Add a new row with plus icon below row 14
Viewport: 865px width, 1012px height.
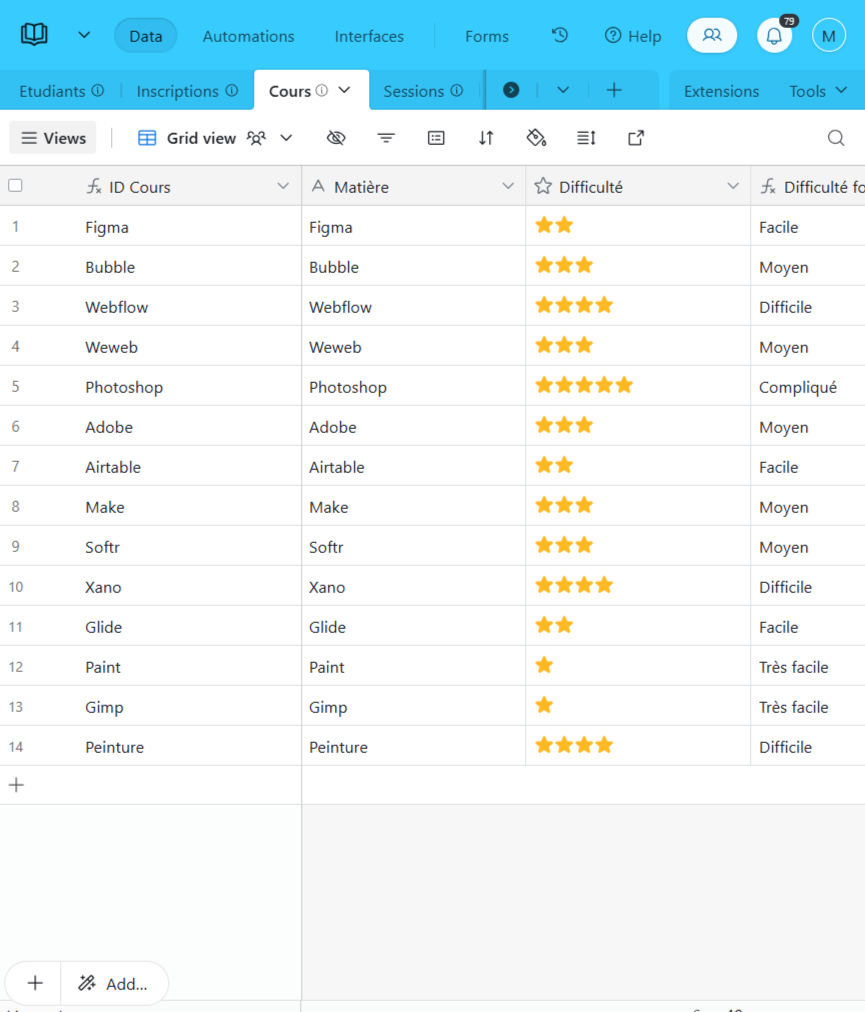pyautogui.click(x=17, y=785)
